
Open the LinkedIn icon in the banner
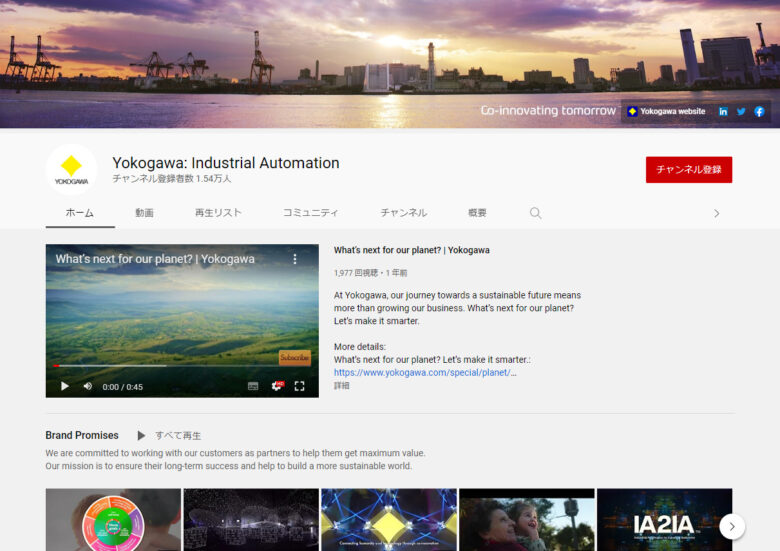pos(723,111)
